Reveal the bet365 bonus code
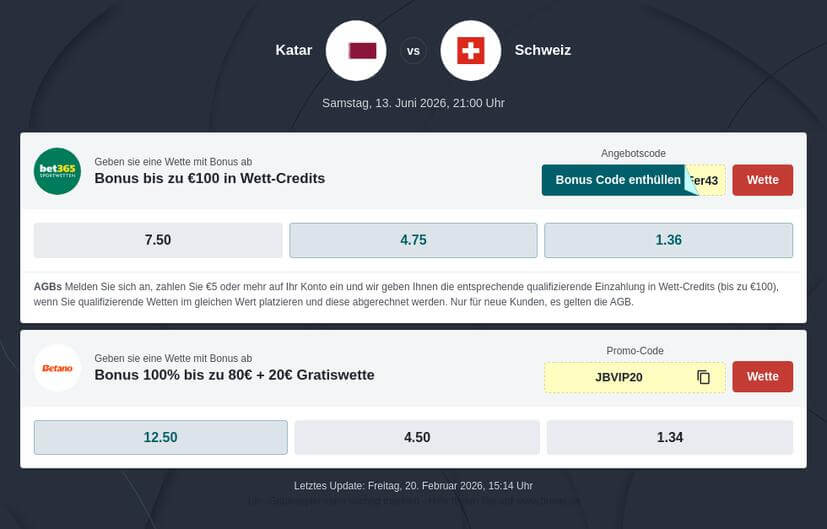Image resolution: width=827 pixels, height=529 pixels. (616, 180)
